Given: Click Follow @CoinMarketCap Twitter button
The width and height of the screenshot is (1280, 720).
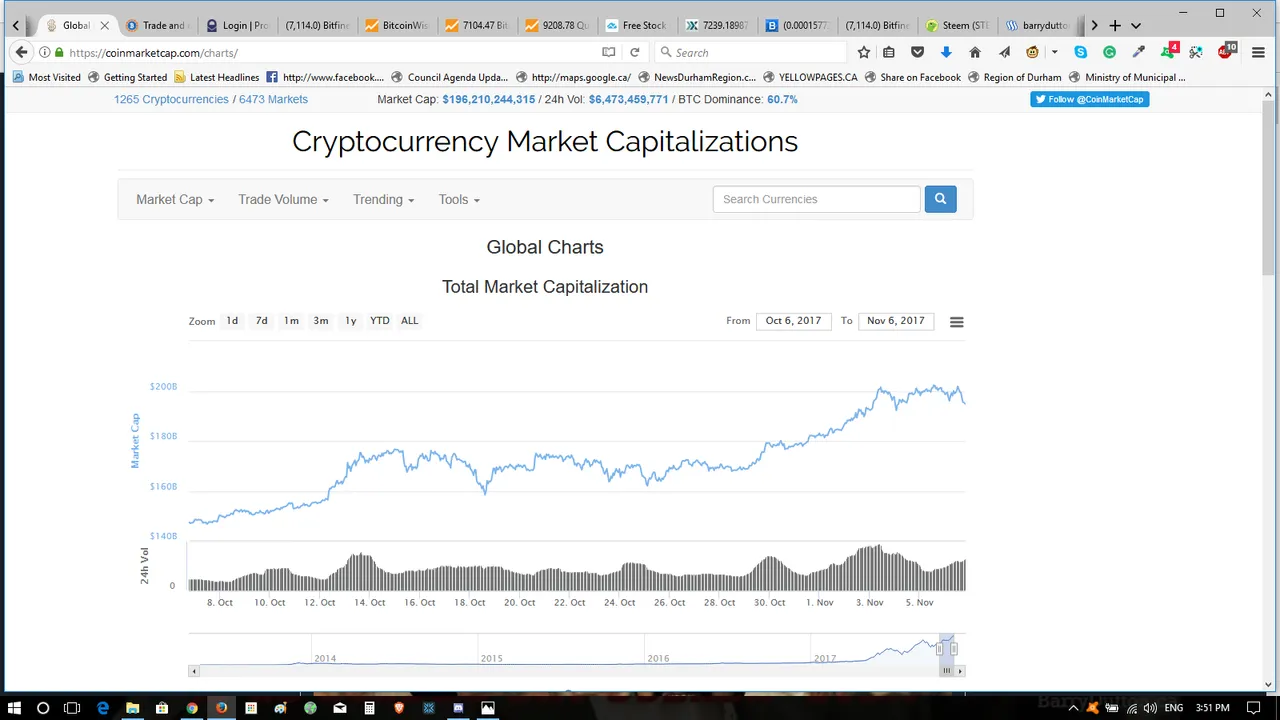Looking at the screenshot, I should [x=1089, y=99].
